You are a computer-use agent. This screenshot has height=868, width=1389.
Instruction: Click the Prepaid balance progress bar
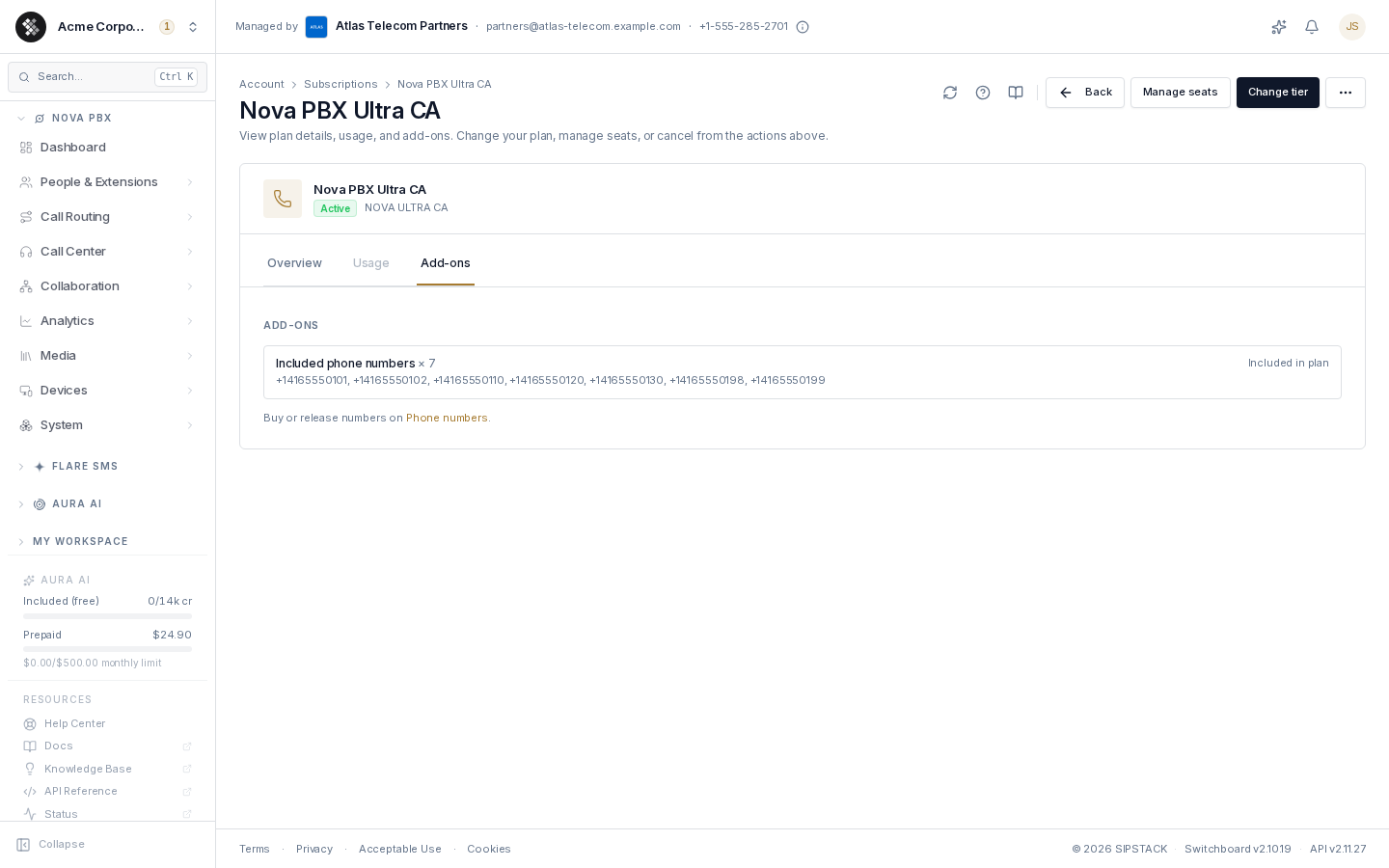tap(107, 649)
